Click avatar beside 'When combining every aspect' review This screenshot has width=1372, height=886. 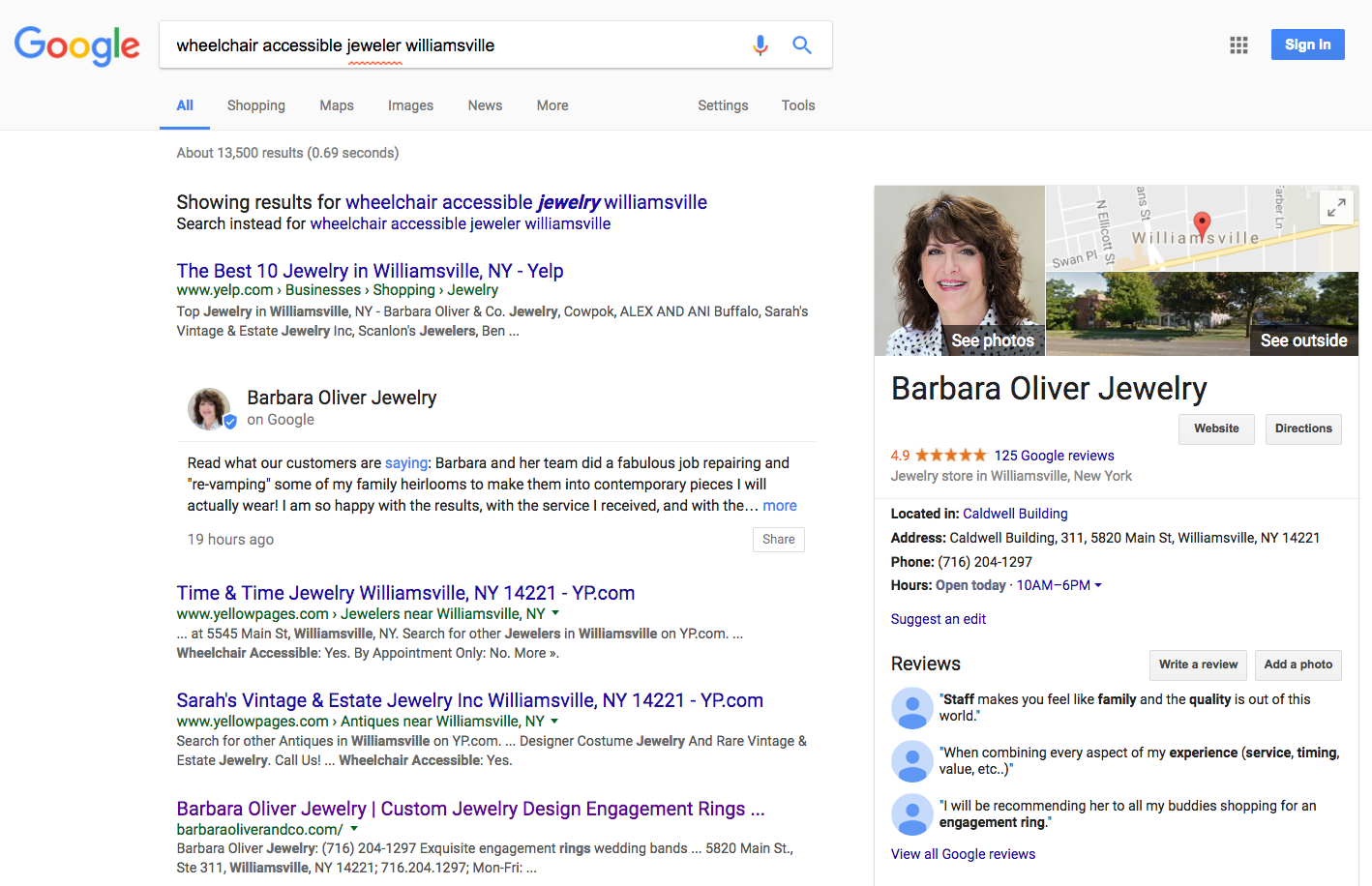(x=911, y=761)
